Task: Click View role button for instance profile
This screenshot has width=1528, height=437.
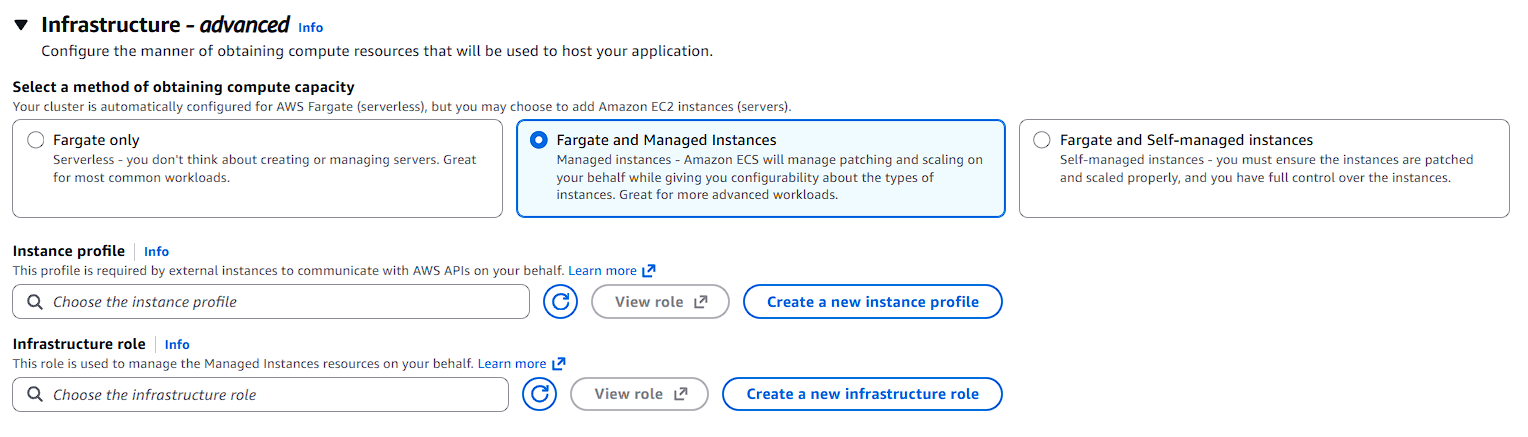Action: (x=660, y=302)
